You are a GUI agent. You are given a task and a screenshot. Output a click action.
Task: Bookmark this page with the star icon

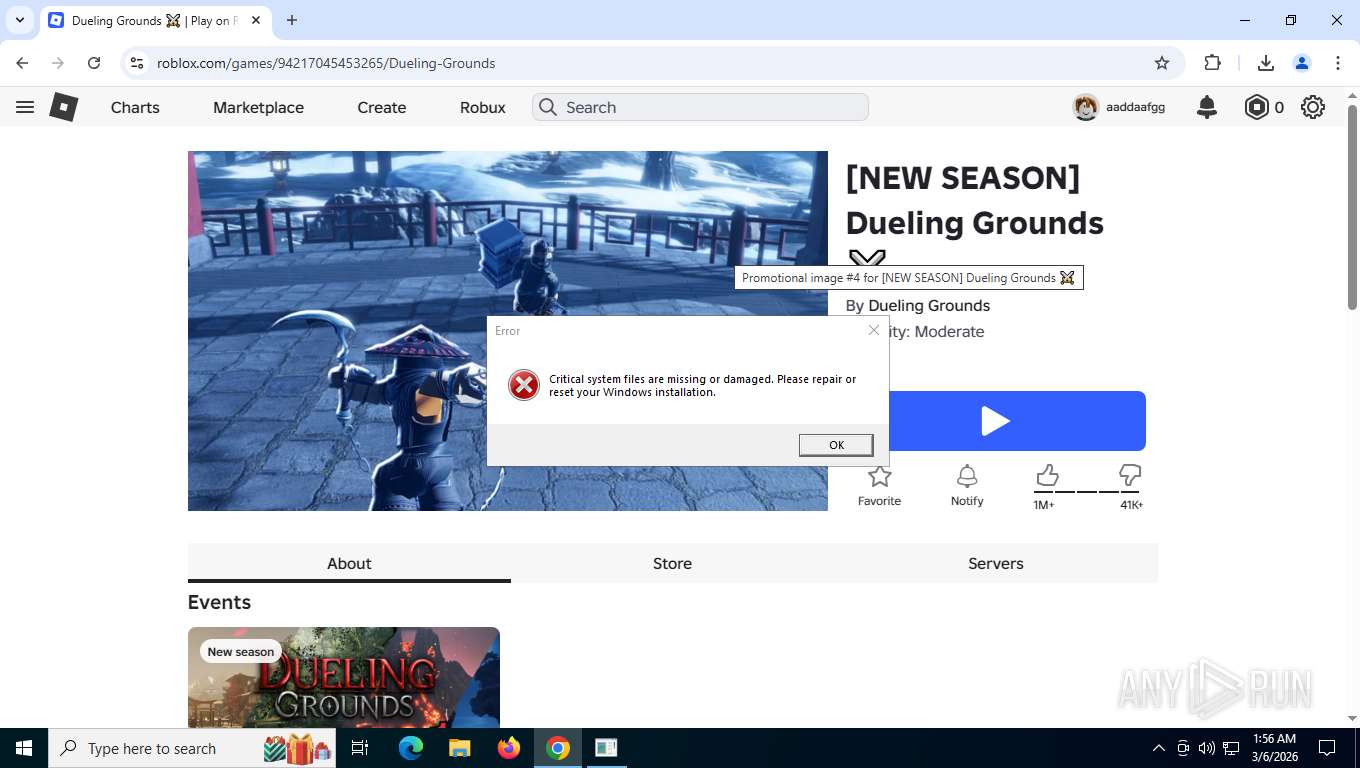[x=1162, y=63]
